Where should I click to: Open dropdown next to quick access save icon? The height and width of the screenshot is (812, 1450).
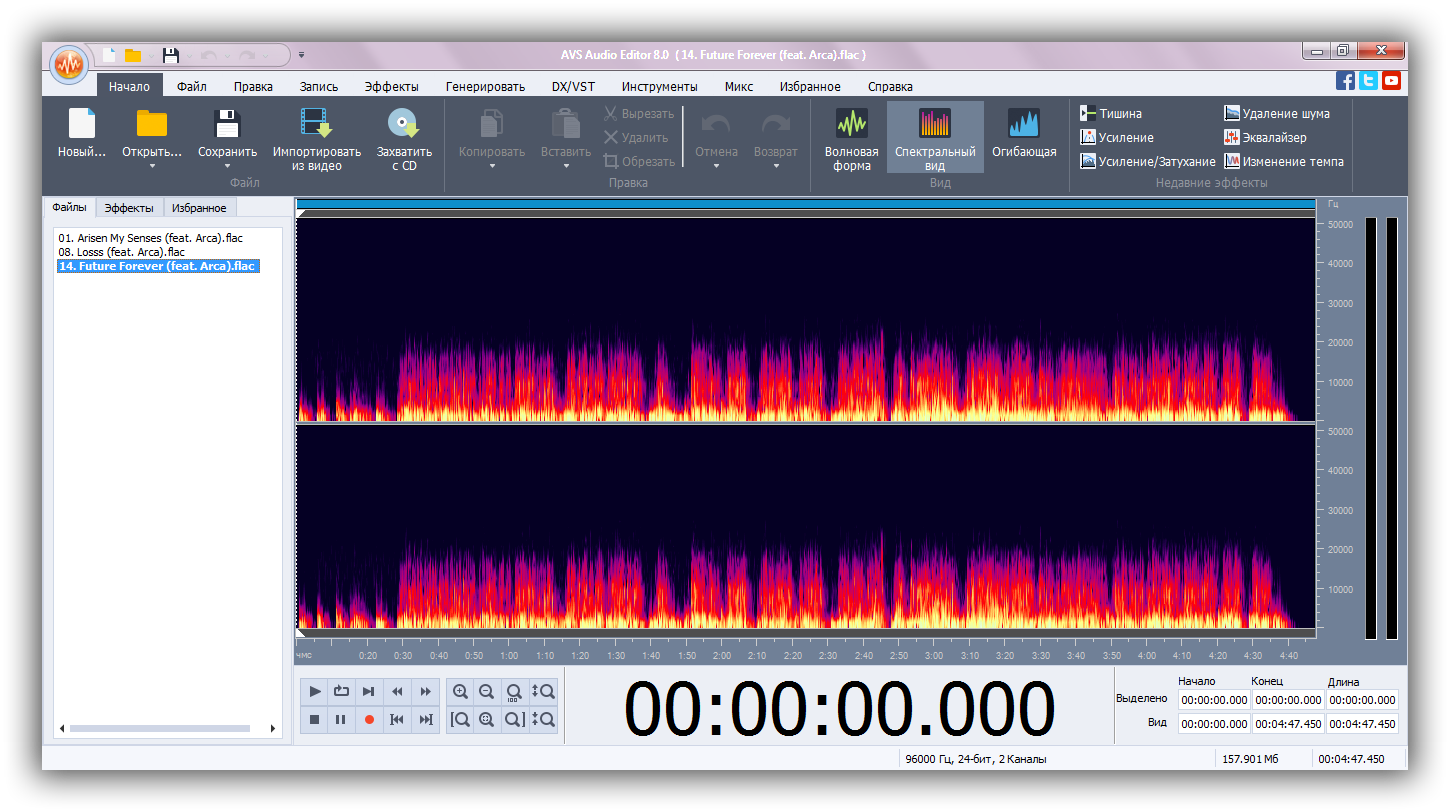(x=188, y=55)
